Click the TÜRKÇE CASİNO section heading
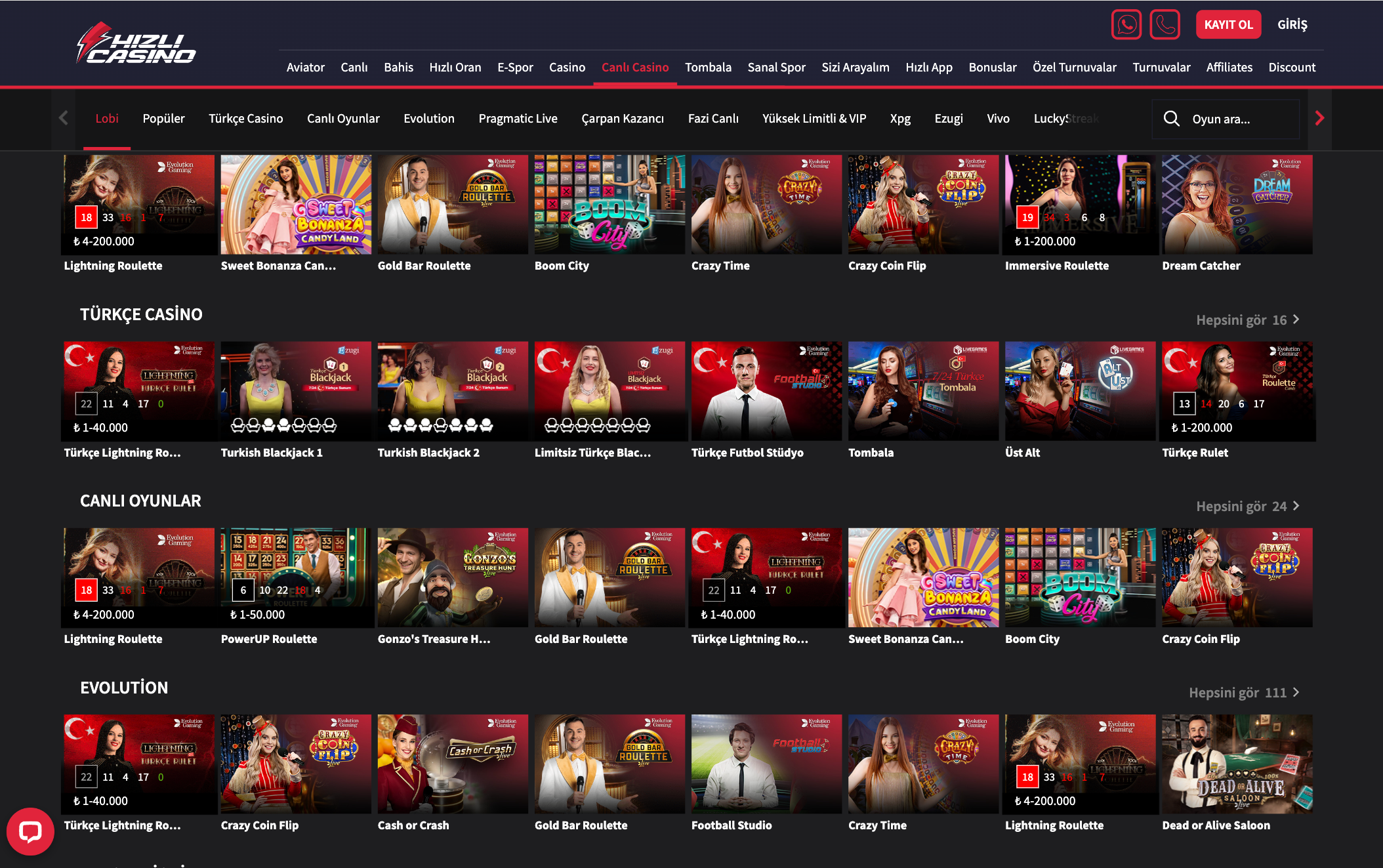 coord(141,314)
